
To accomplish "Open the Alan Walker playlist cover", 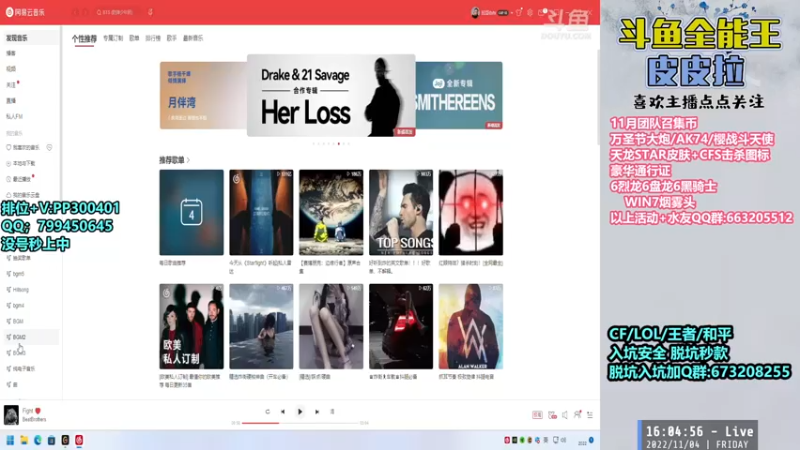I will pos(471,327).
